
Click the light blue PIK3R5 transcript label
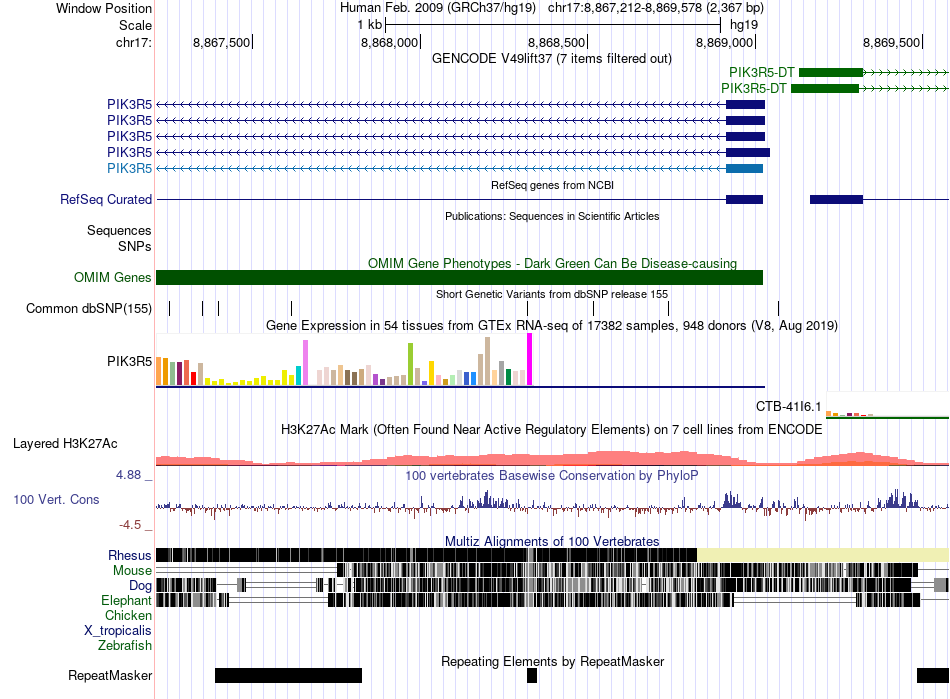click(x=130, y=168)
